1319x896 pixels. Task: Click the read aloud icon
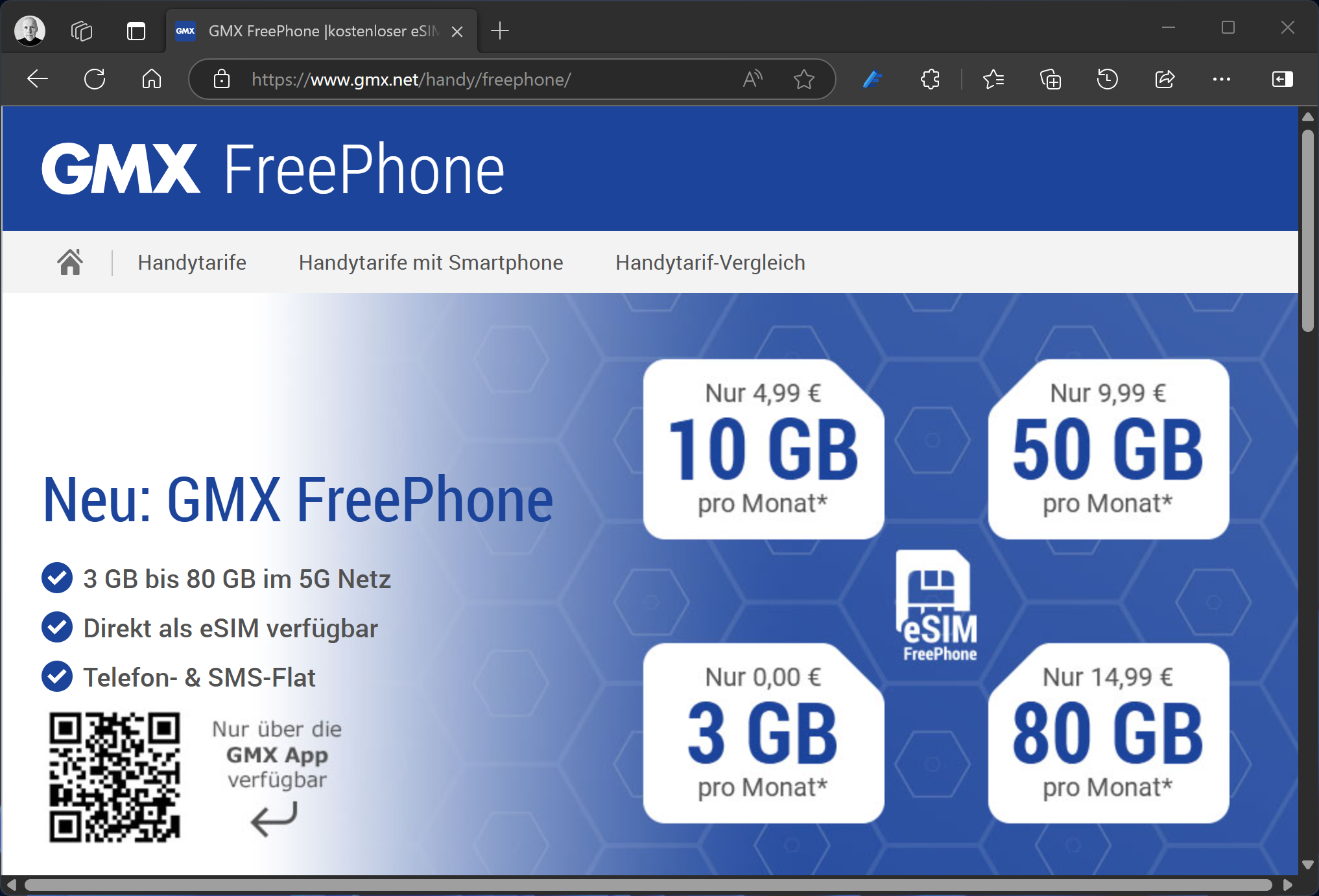(x=752, y=79)
